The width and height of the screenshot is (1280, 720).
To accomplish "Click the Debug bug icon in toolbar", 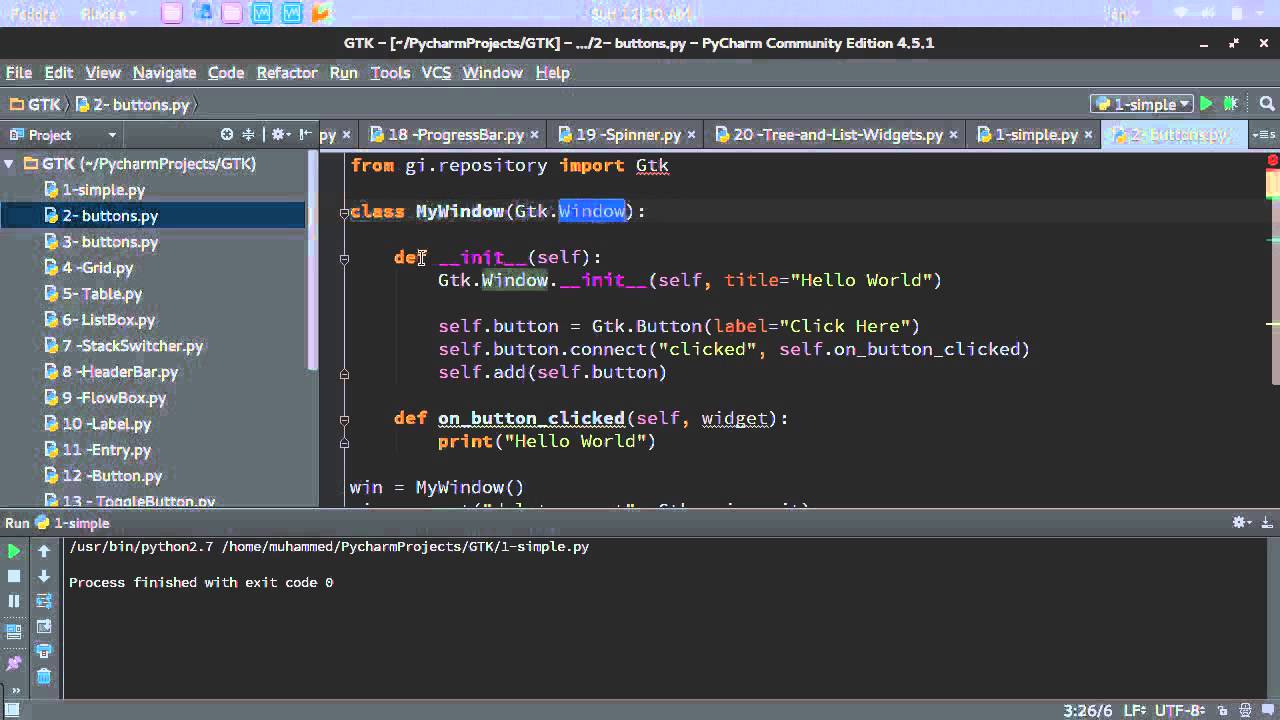I will pos(1231,103).
